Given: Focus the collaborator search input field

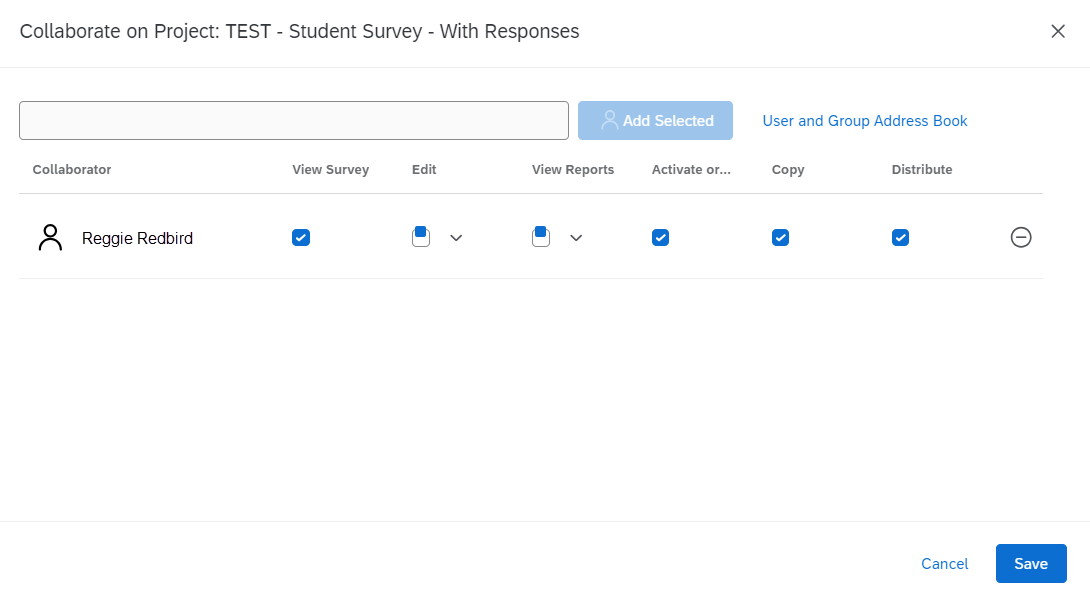Looking at the screenshot, I should [294, 120].
